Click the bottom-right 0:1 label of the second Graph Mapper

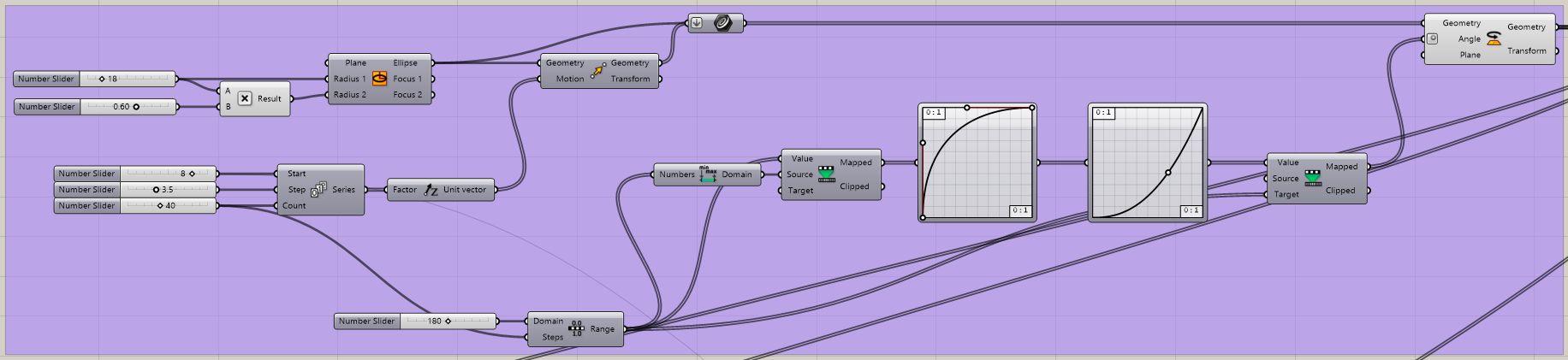coord(1191,210)
